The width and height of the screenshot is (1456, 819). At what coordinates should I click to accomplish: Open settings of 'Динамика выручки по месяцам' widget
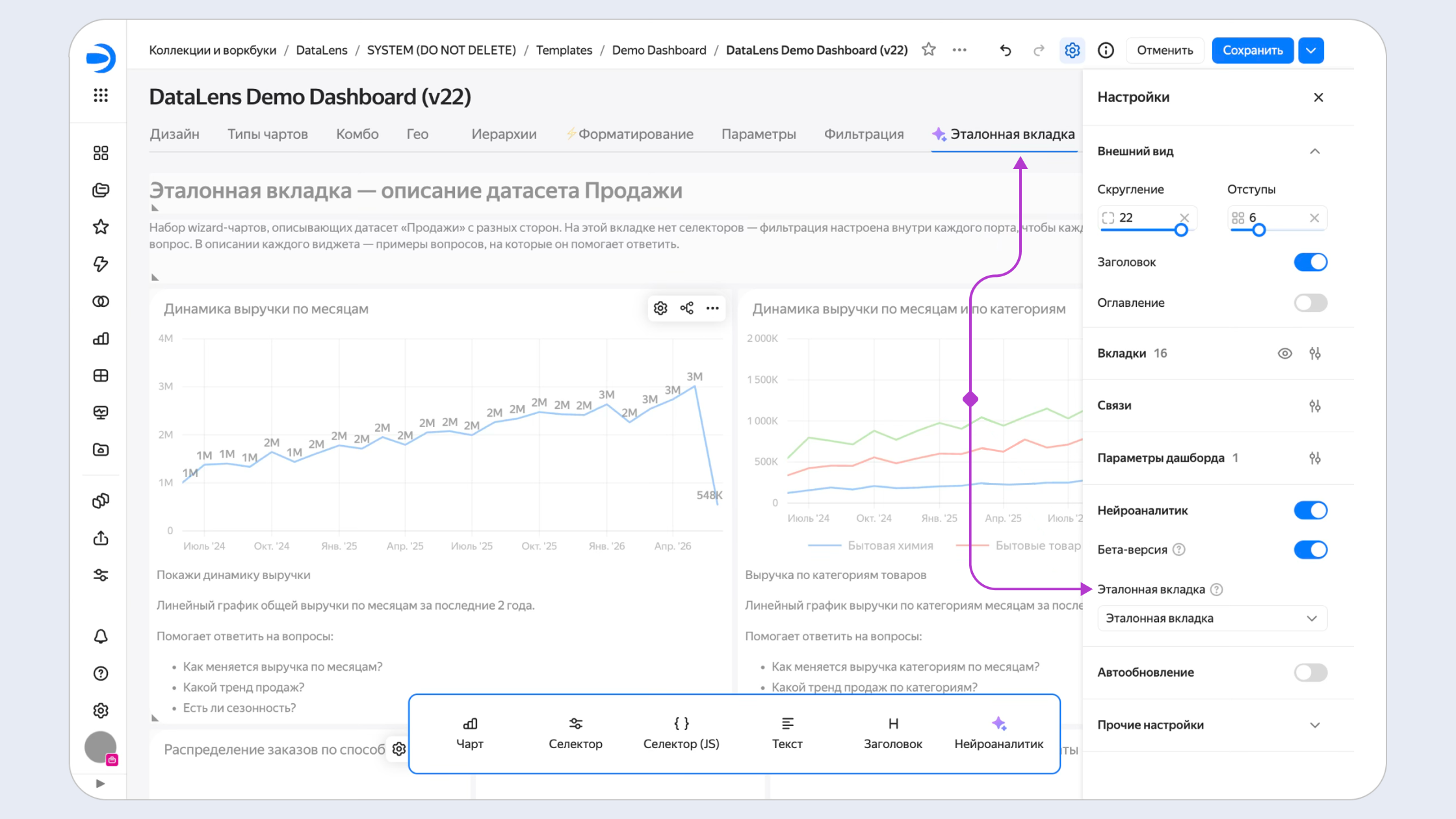point(660,308)
